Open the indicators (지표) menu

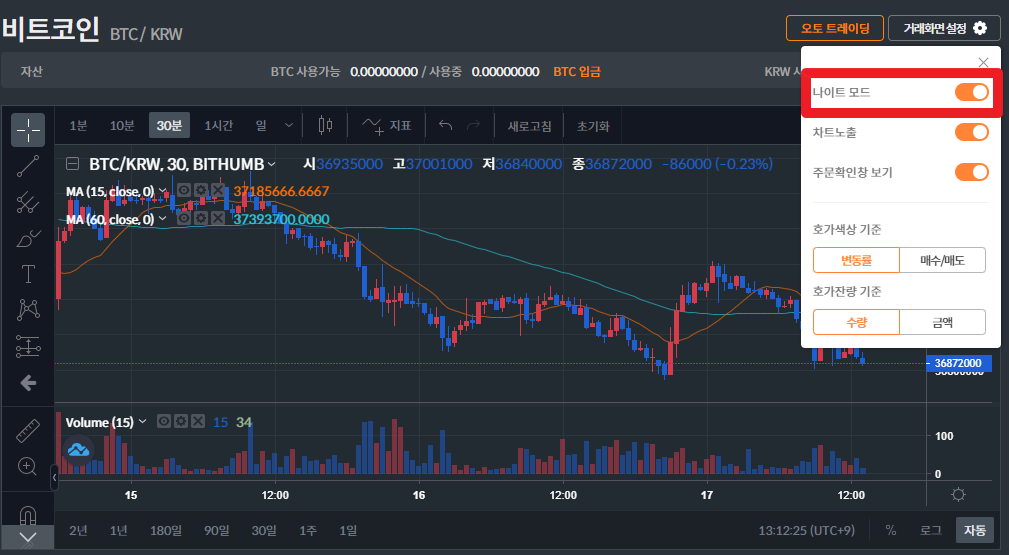point(386,126)
